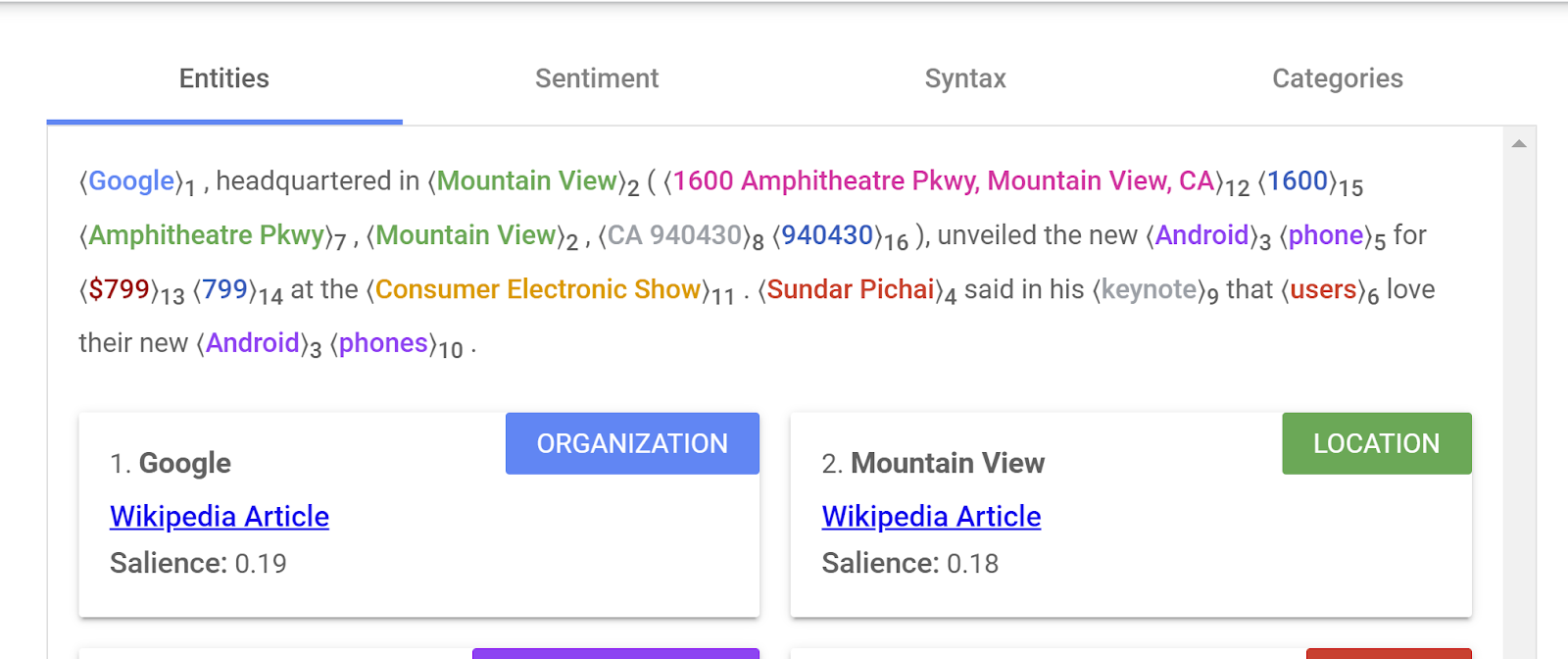Click the green LOCATION label badge
1568x659 pixels.
click(1376, 443)
